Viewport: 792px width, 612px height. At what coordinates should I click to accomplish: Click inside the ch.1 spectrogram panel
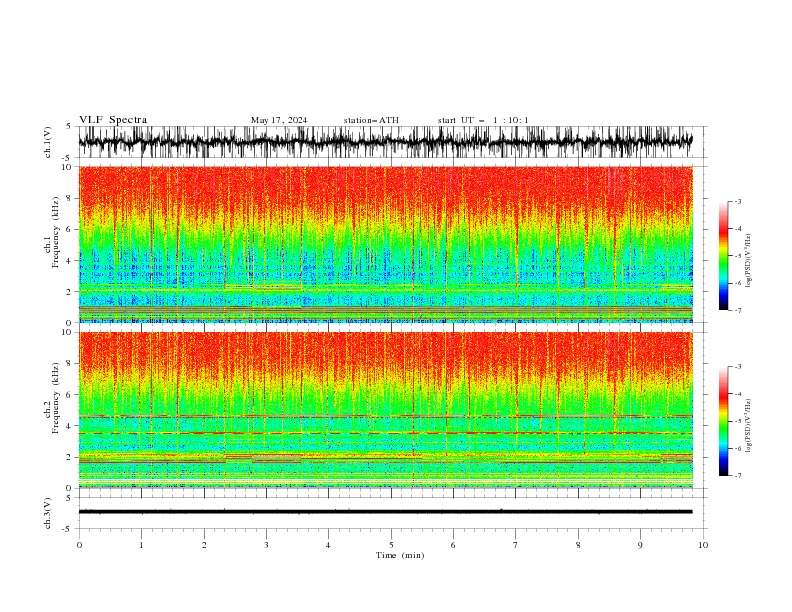click(x=385, y=244)
